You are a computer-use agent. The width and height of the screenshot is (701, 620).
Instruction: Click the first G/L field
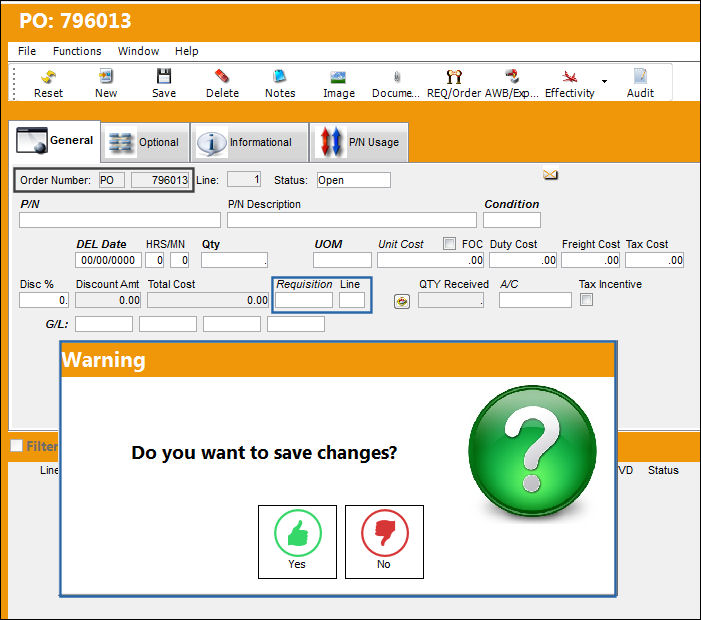coord(104,324)
